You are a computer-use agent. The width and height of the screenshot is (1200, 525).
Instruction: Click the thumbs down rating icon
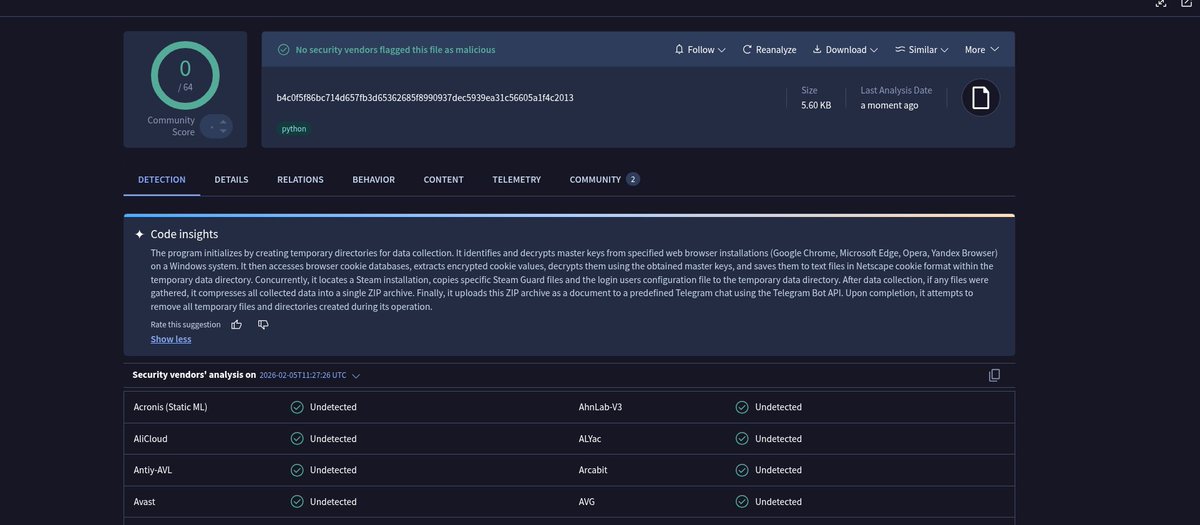pyautogui.click(x=263, y=324)
